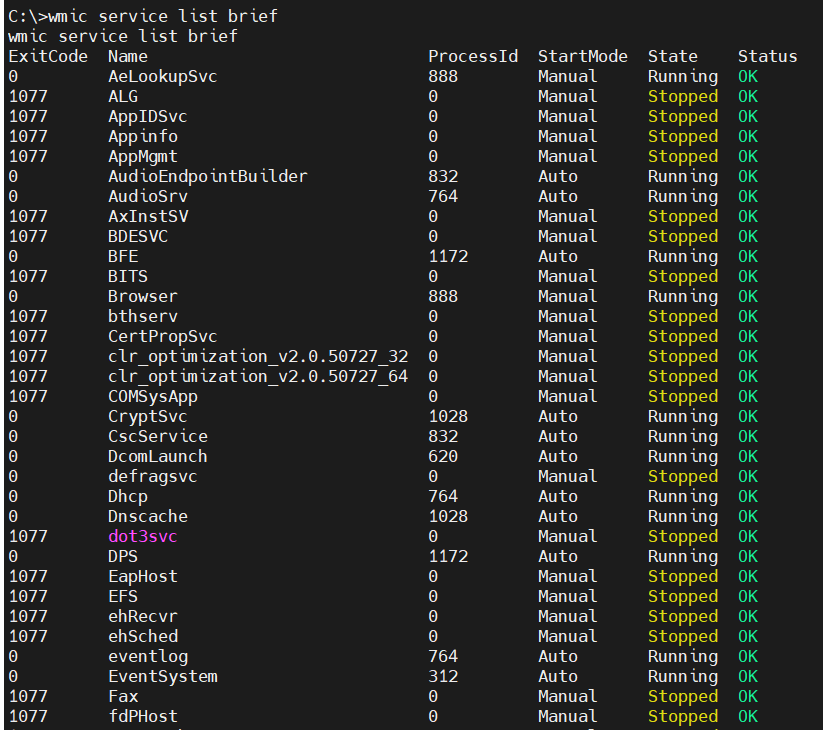
Task: Click ProcessId 620 in the DcomLaunch row
Action: 443,456
